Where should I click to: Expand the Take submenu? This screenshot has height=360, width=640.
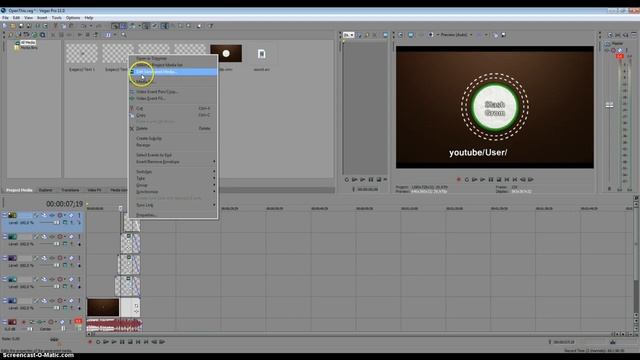(173, 178)
